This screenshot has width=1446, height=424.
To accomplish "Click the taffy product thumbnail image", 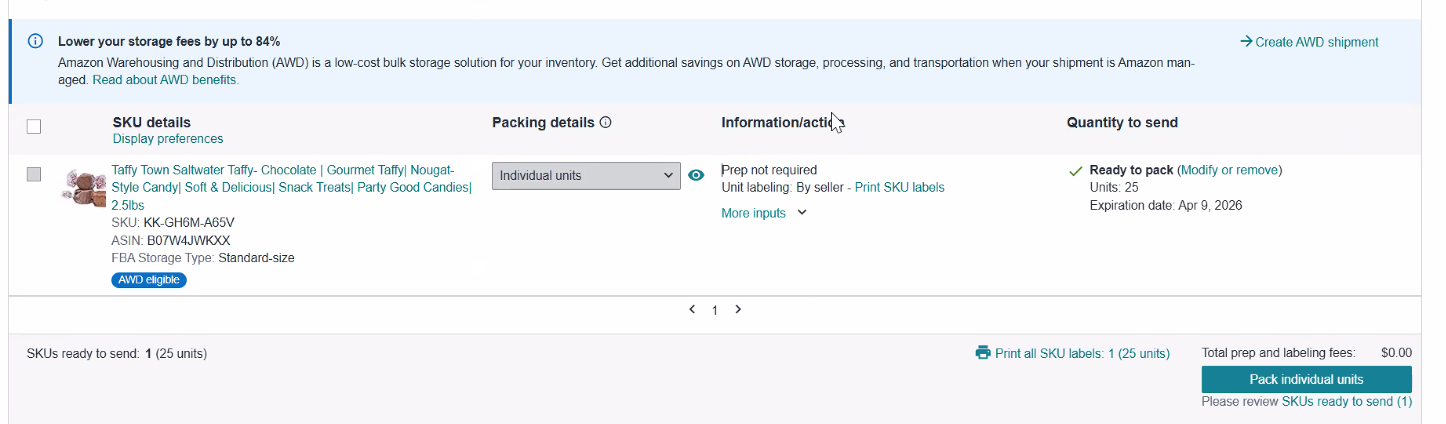I will click(84, 187).
